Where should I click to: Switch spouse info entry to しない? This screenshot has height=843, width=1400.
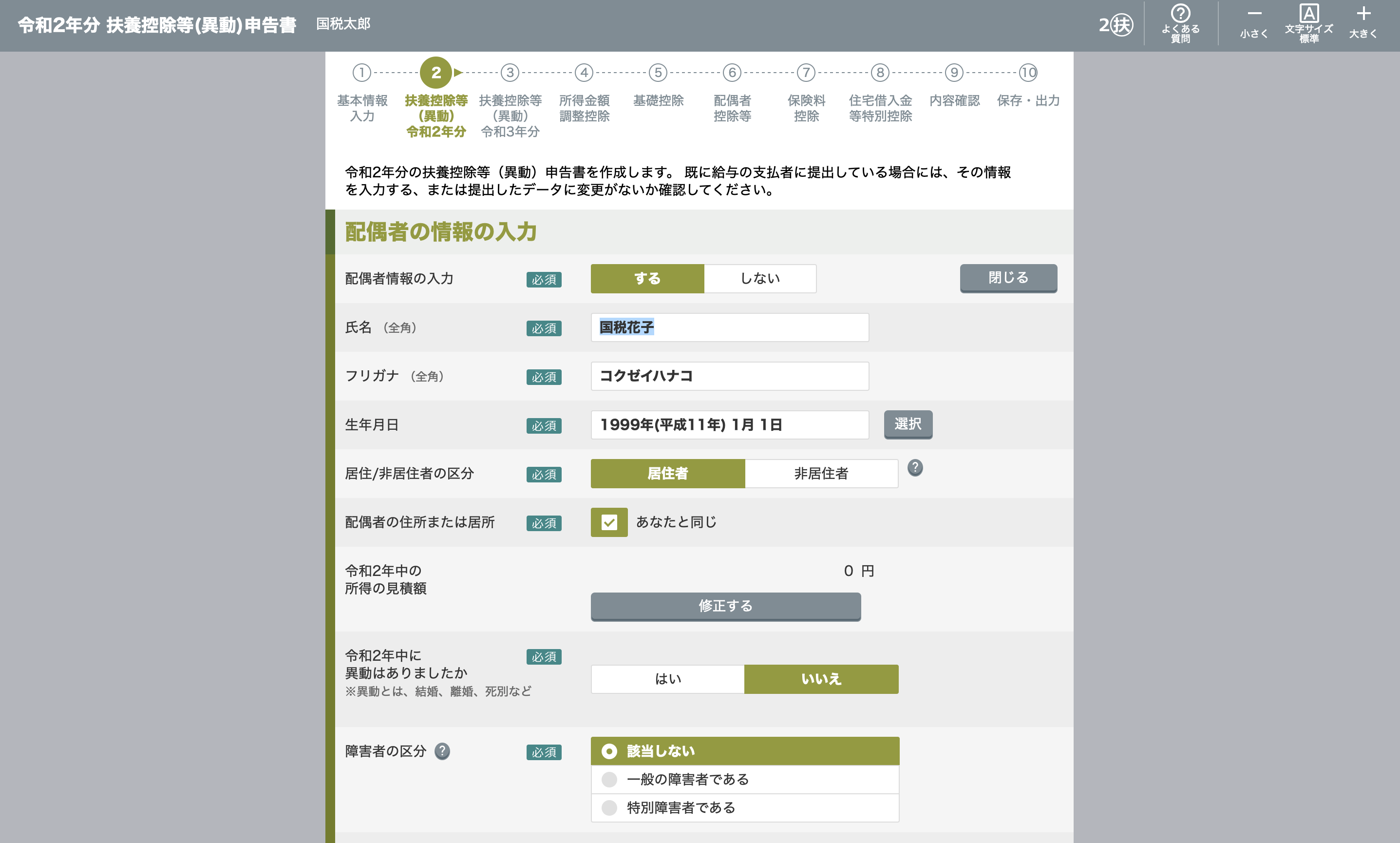759,278
